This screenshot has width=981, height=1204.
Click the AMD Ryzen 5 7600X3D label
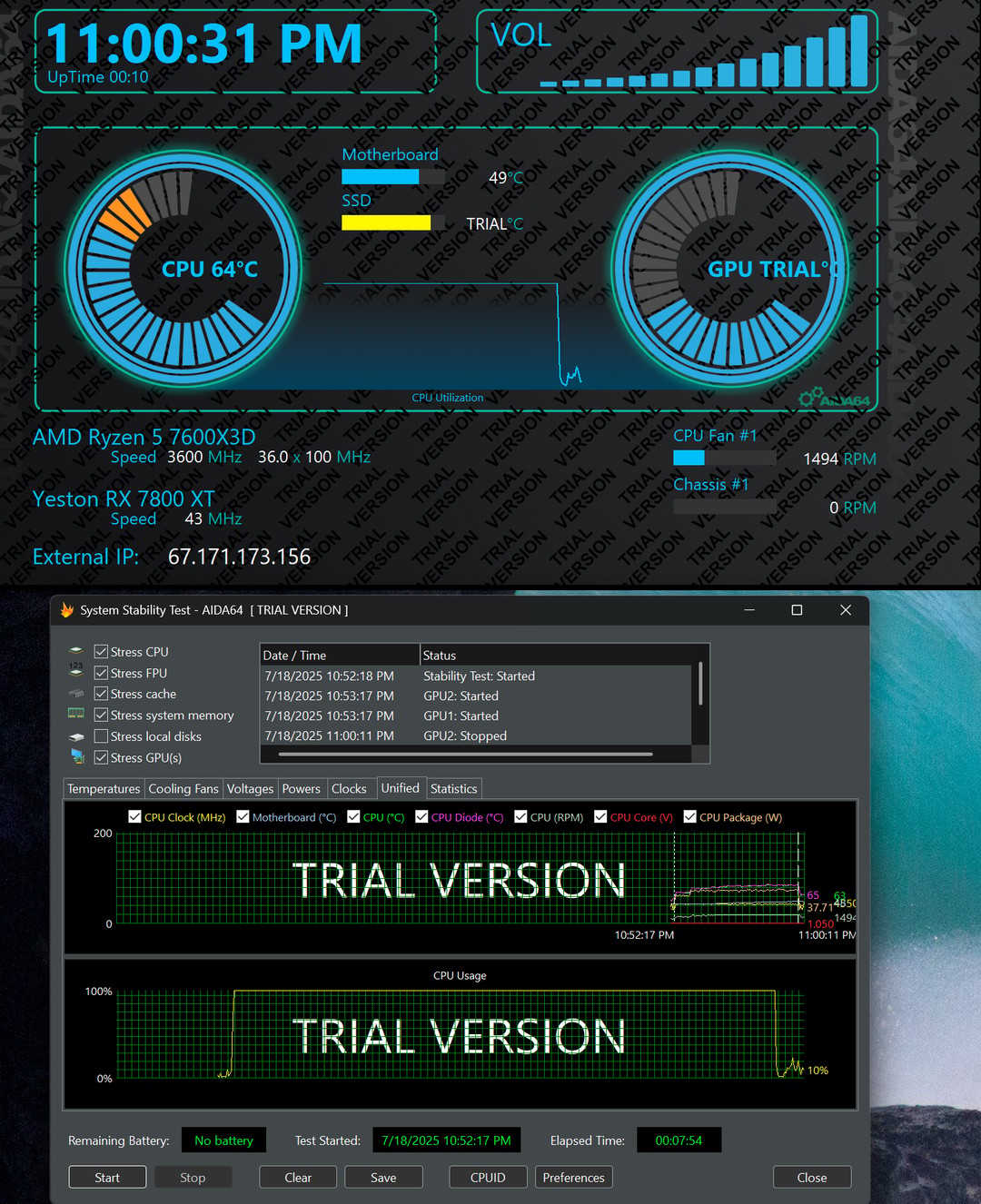click(144, 437)
